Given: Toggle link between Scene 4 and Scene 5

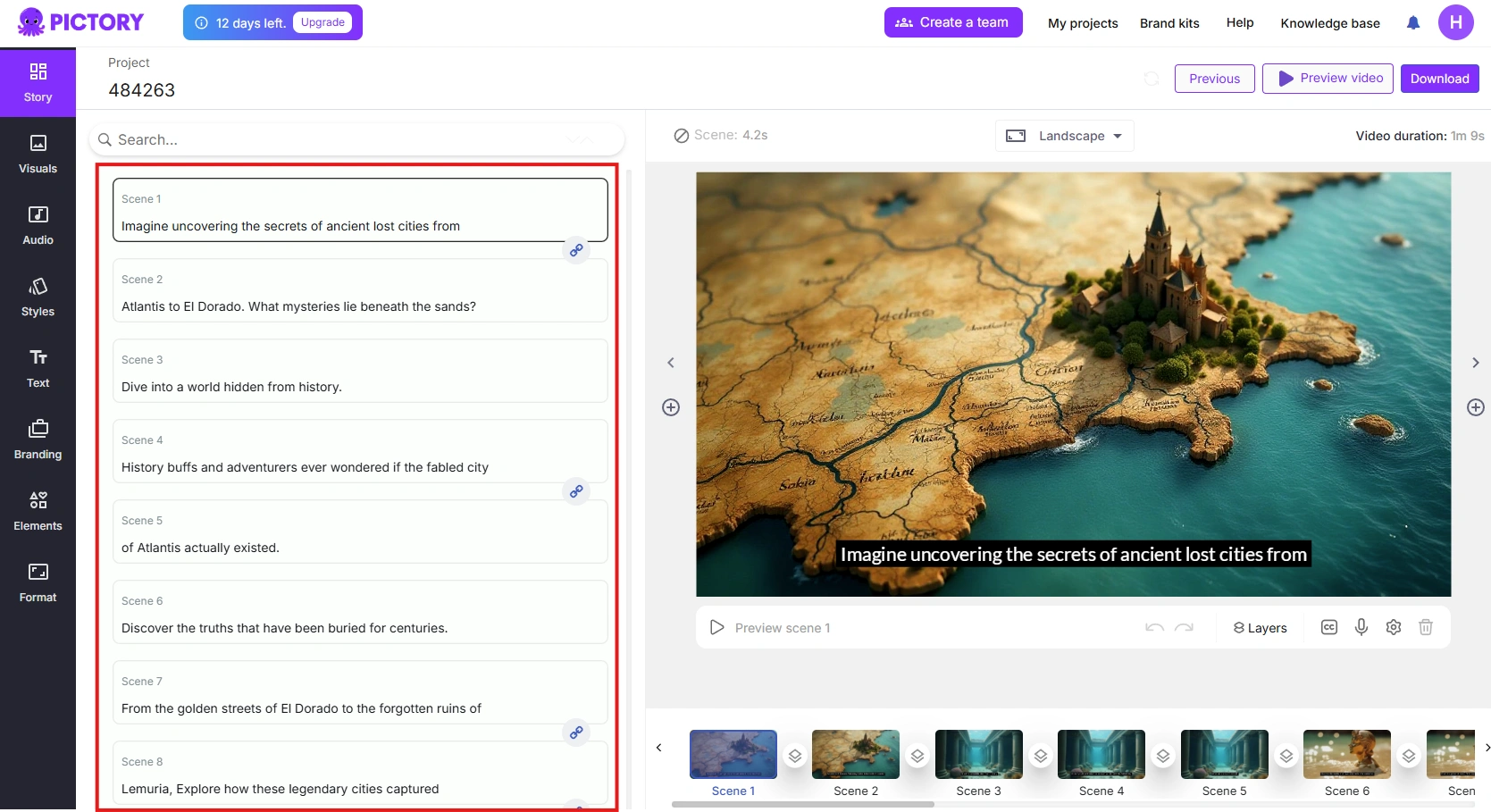Looking at the screenshot, I should point(576,491).
